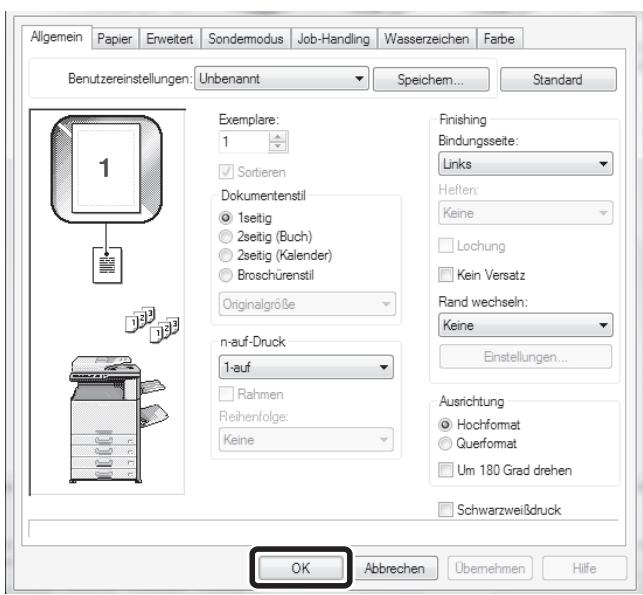Switch to the Papier tab
Viewport: 643px width, 595px height.
(x=115, y=39)
